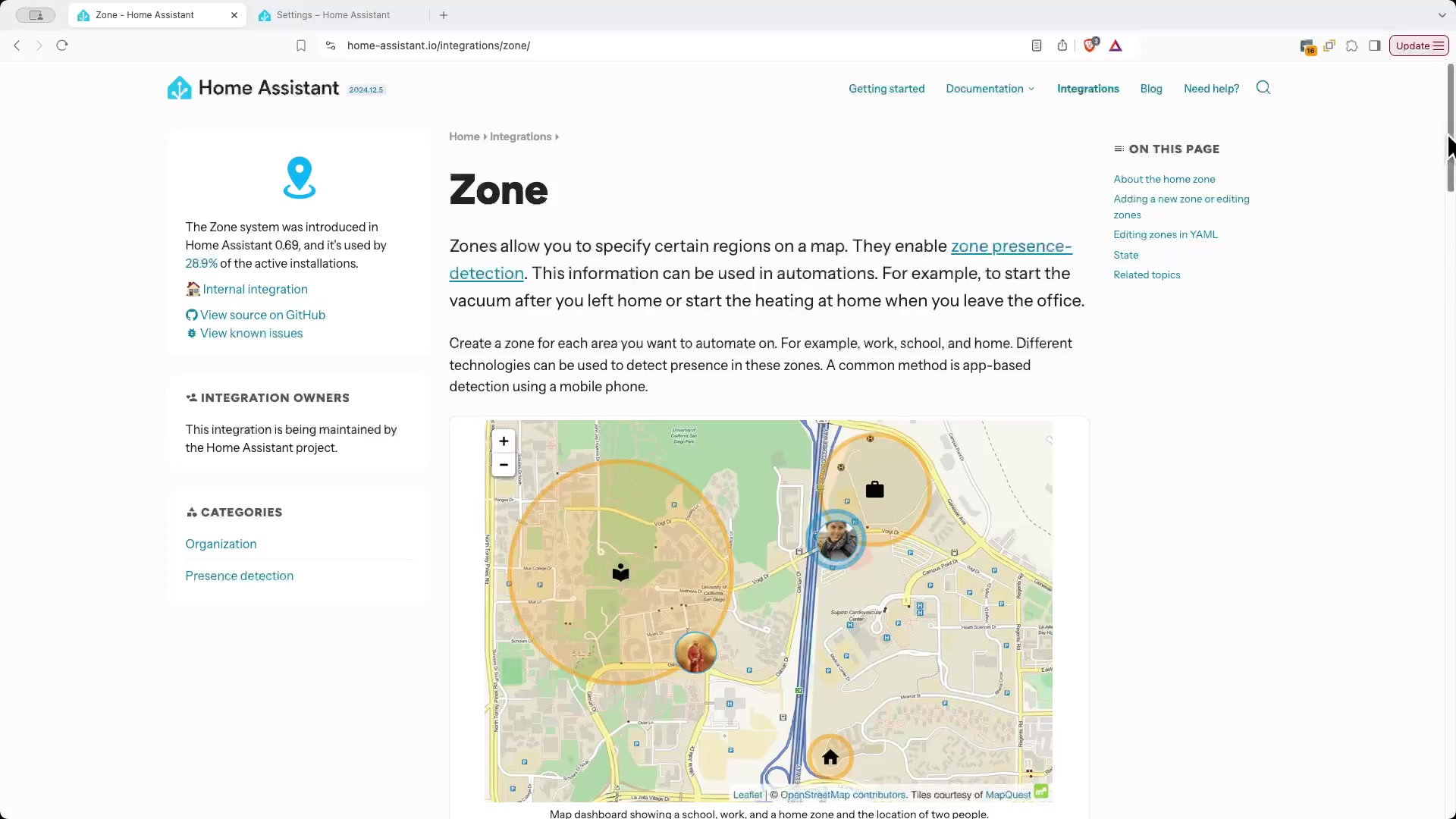The image size is (1456, 819).
Task: Open site permission controls in address bar
Action: click(x=329, y=45)
